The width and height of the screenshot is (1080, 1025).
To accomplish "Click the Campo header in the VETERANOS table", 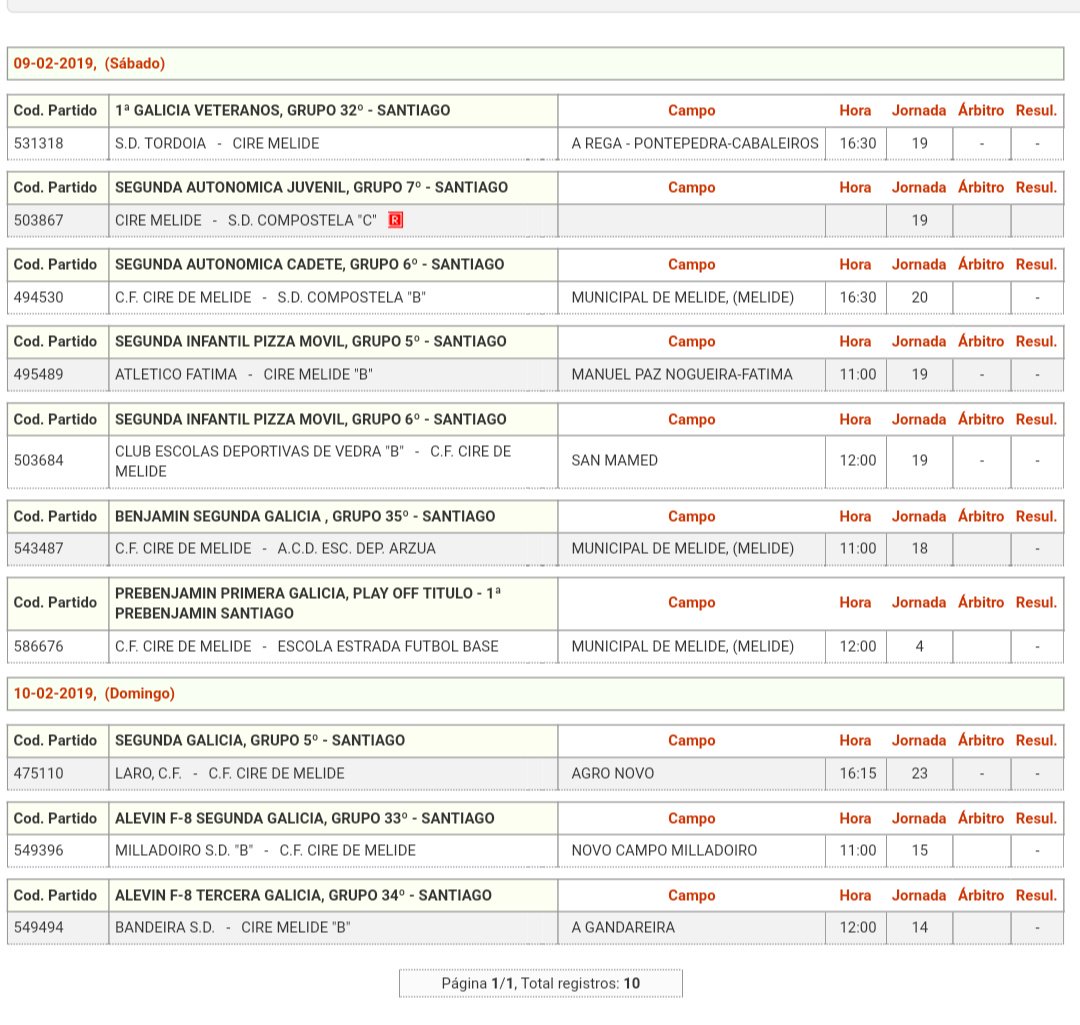I will coord(692,110).
